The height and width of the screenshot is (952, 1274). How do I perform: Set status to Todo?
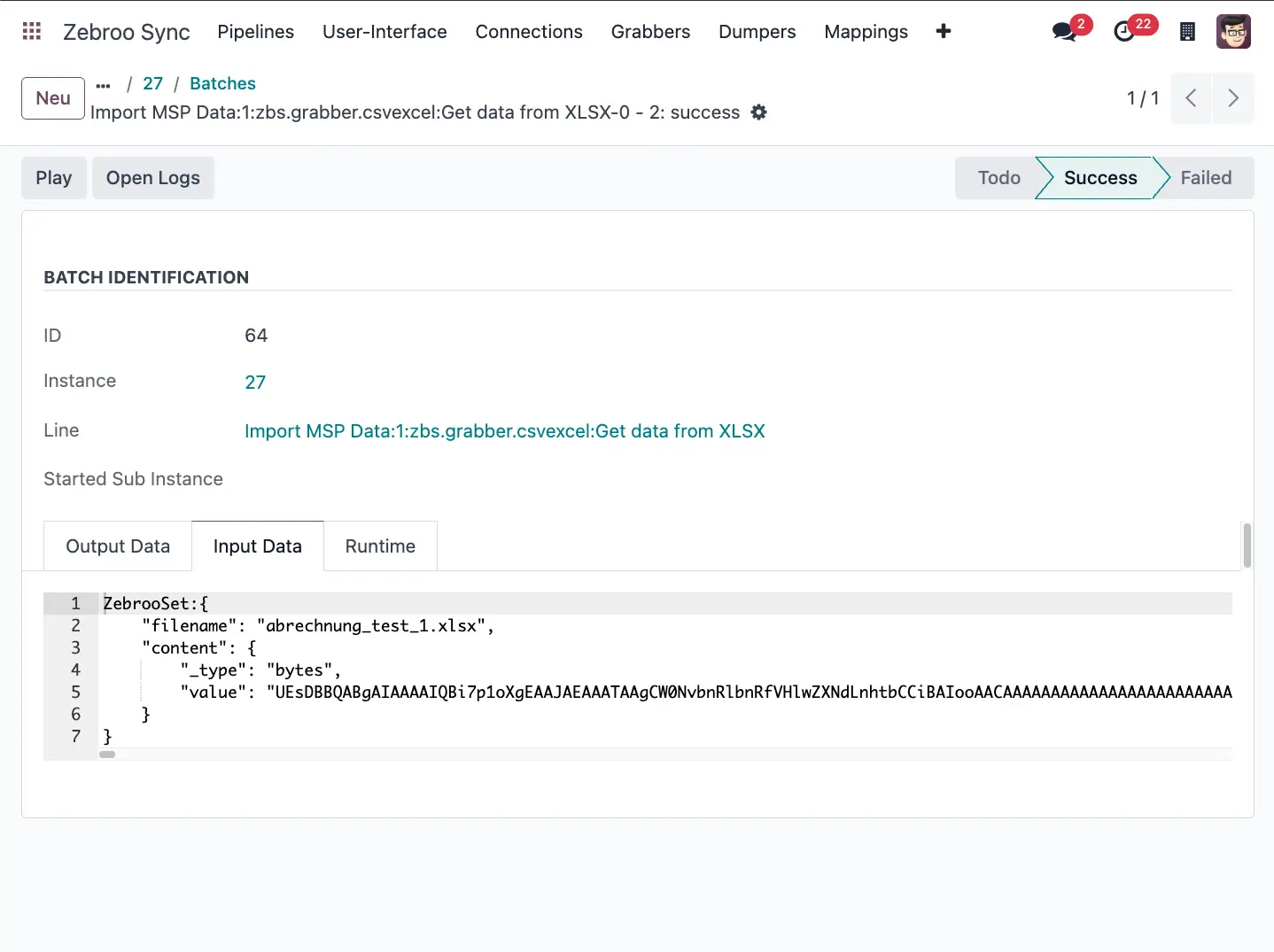(998, 178)
